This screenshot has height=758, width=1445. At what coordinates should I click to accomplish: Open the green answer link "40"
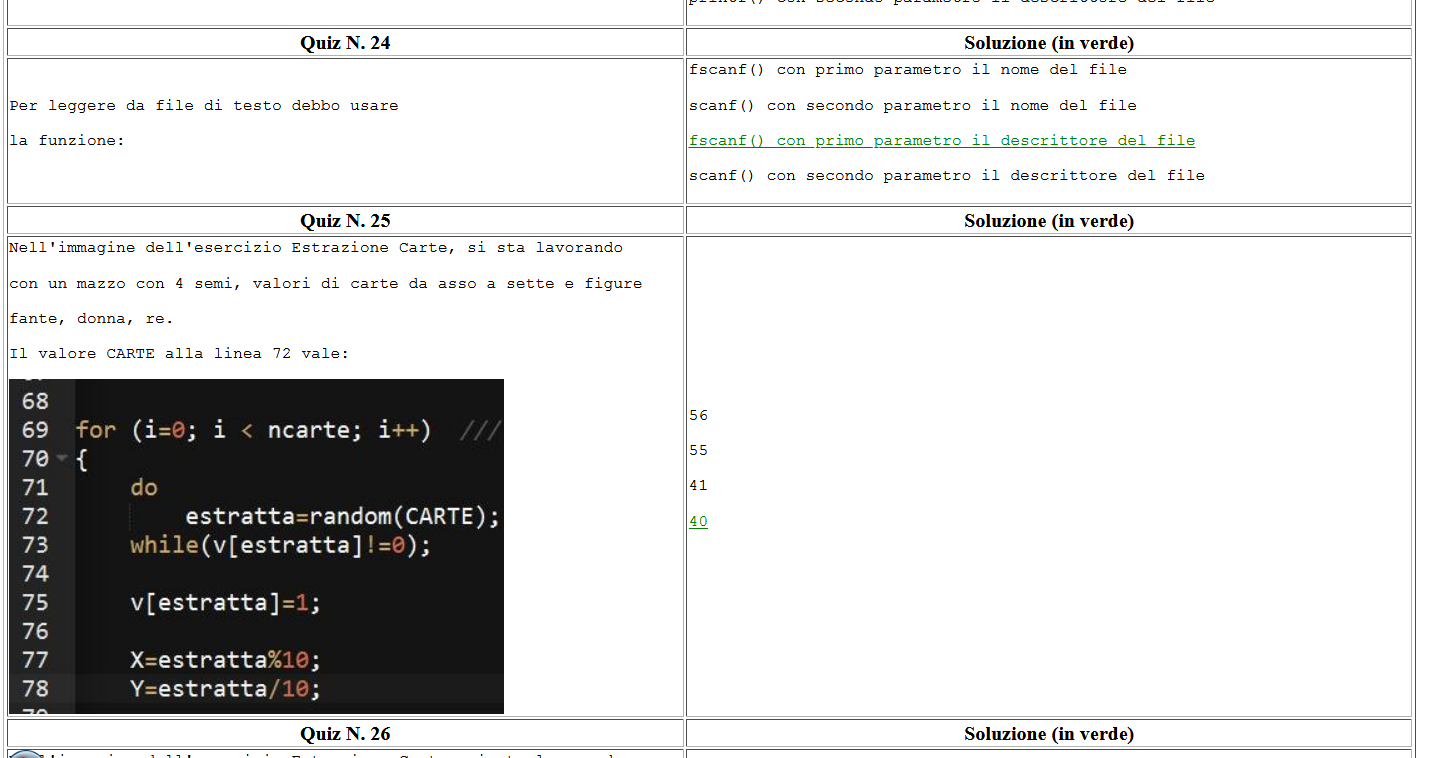pos(698,521)
